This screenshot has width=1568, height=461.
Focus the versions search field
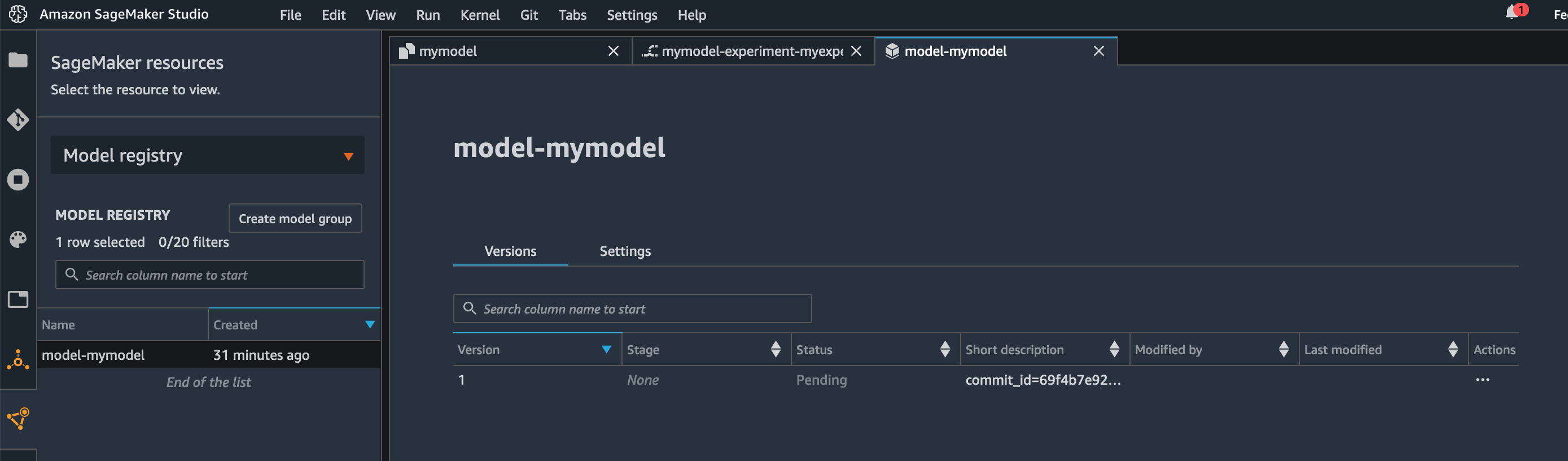tap(632, 309)
